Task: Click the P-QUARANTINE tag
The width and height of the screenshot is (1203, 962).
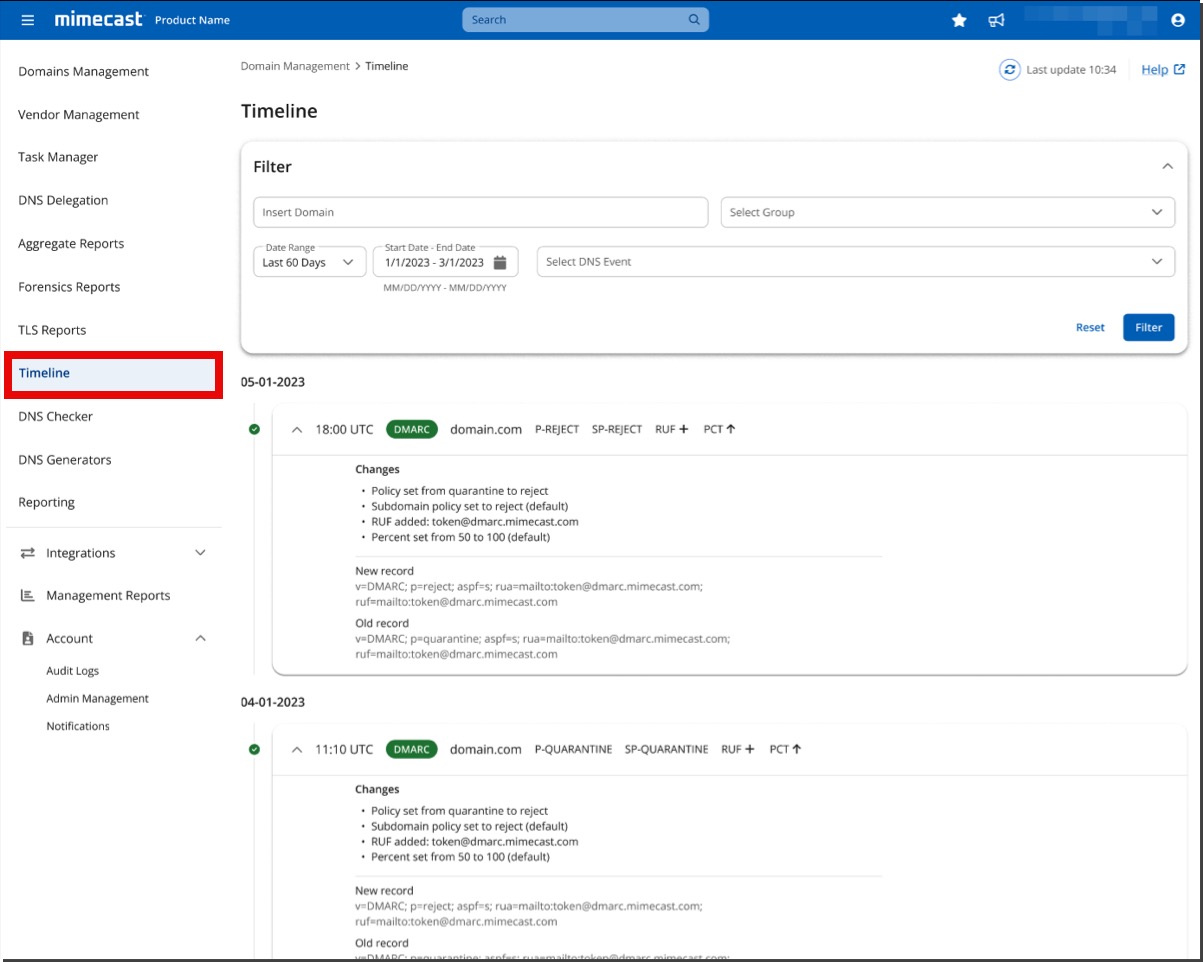Action: click(x=573, y=749)
